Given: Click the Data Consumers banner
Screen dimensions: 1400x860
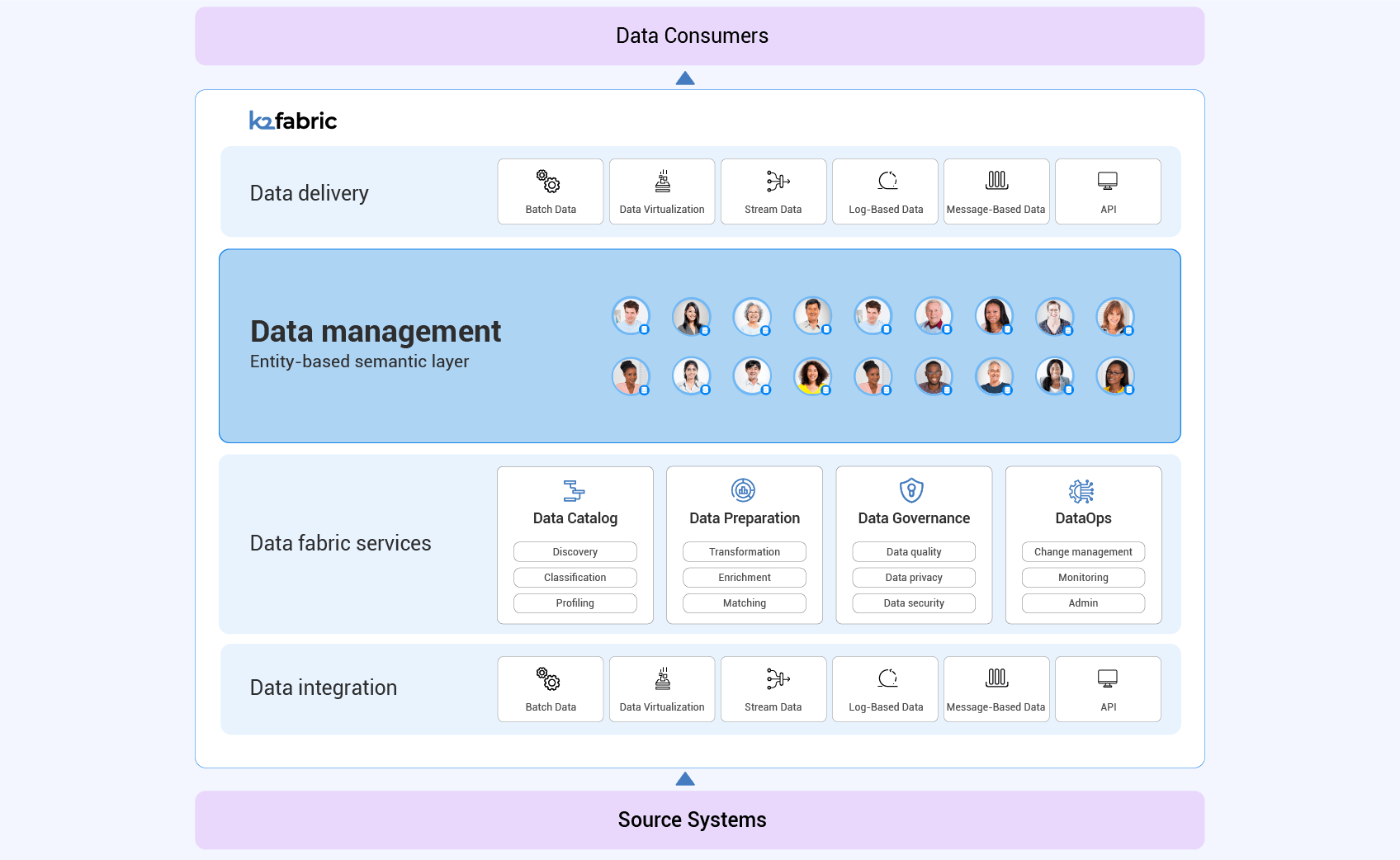Looking at the screenshot, I should (x=692, y=35).
